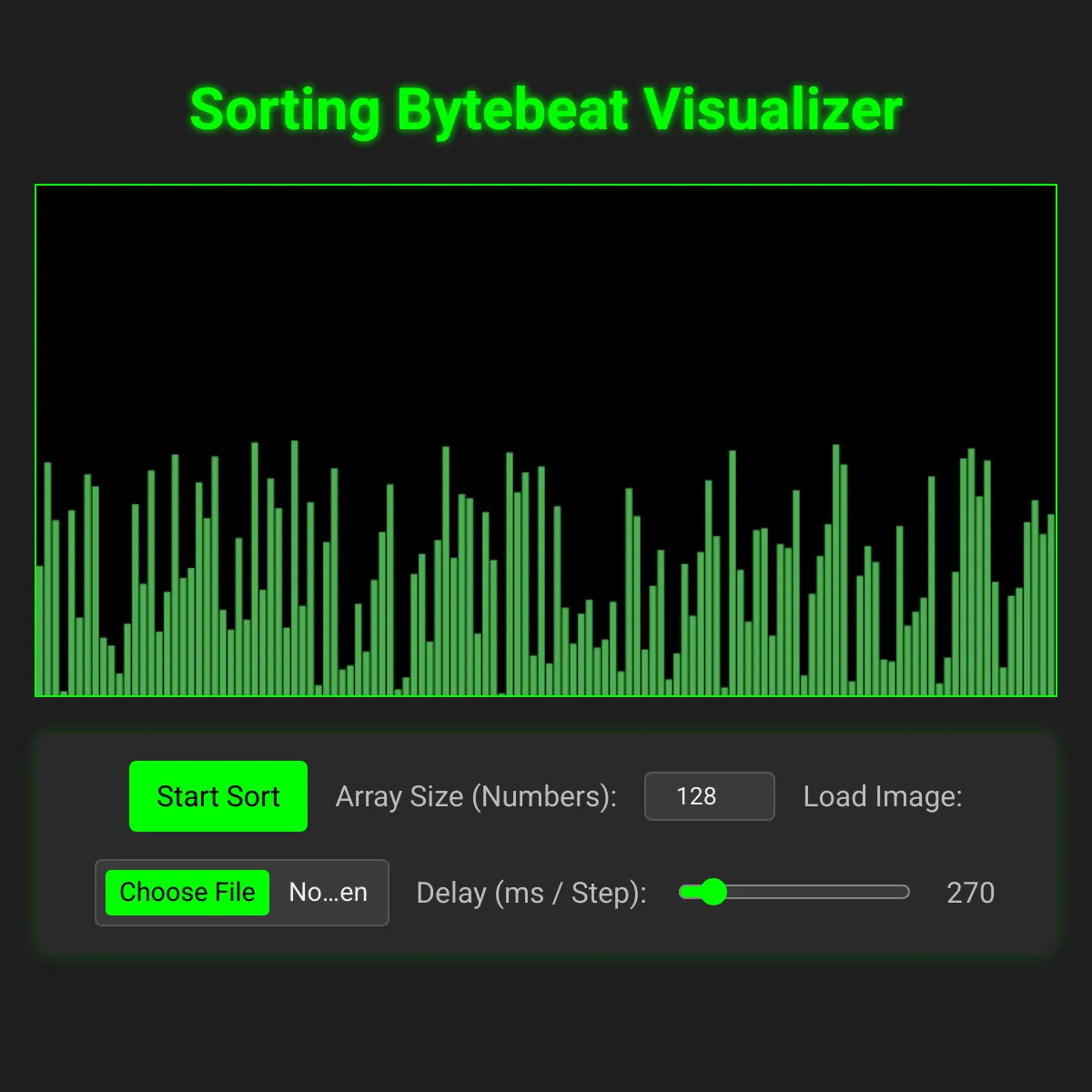The height and width of the screenshot is (1092, 1092).
Task: Click the Array Size input field
Action: pos(709,796)
